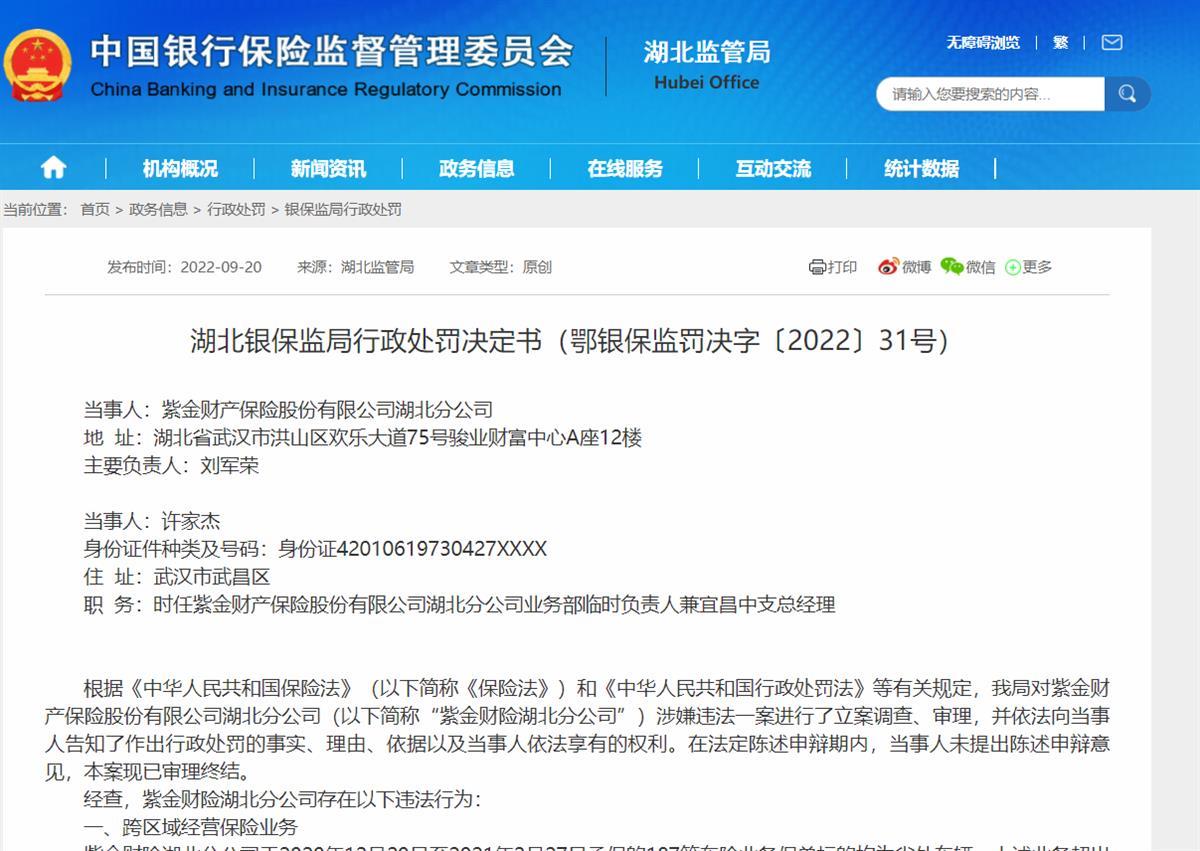Click the home icon in navigation bar
Screen dimensions: 1200x851
[53, 168]
